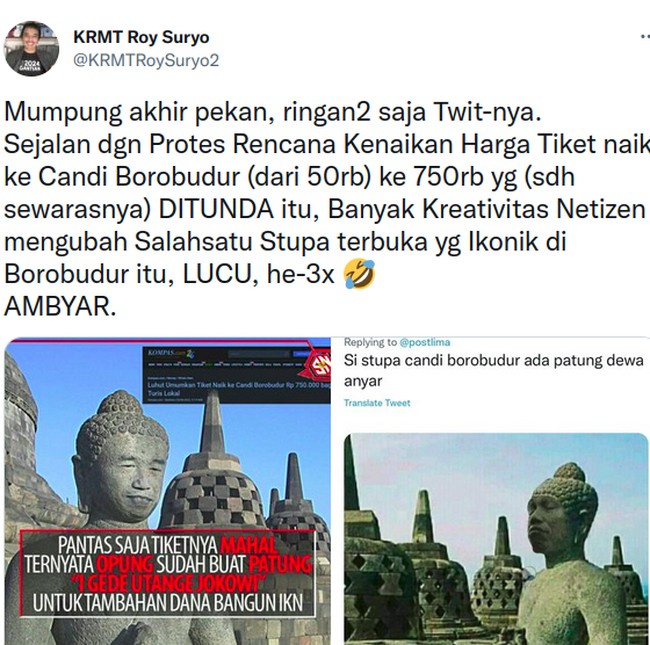Image resolution: width=650 pixels, height=645 pixels.
Task: Click the KRMT Roy Suryo display name
Action: (x=141, y=37)
